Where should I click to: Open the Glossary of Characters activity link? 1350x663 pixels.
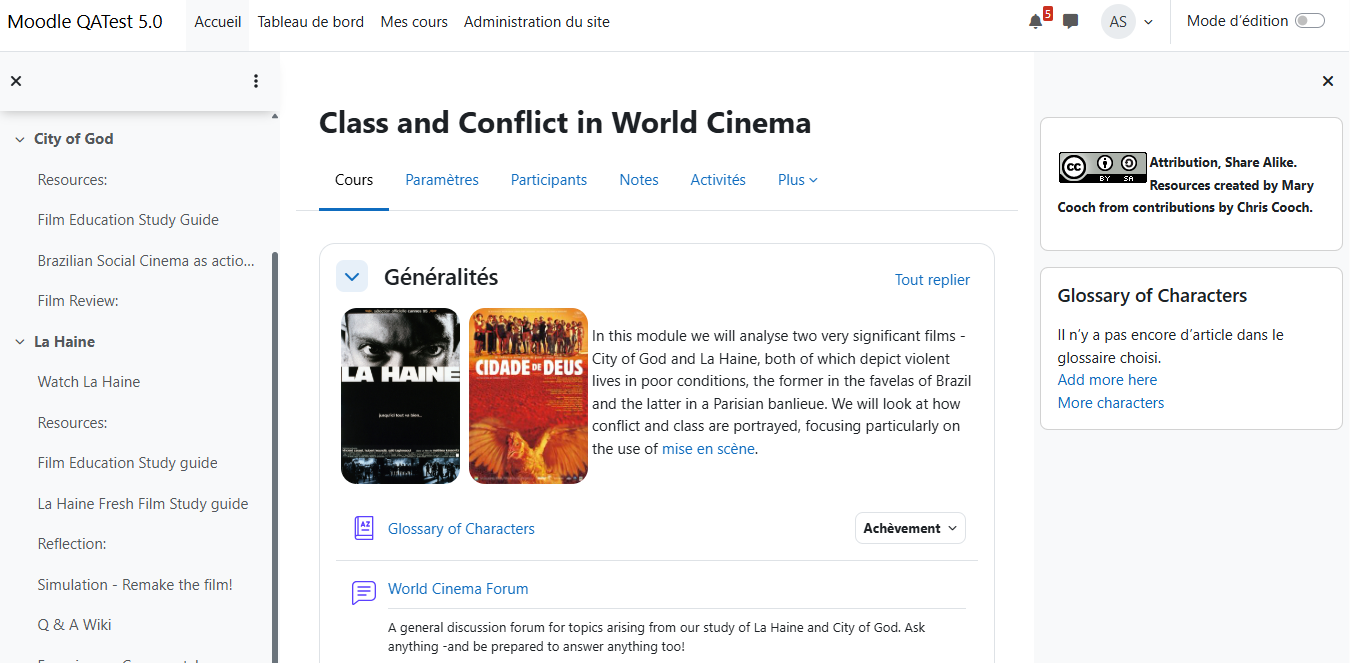461,529
